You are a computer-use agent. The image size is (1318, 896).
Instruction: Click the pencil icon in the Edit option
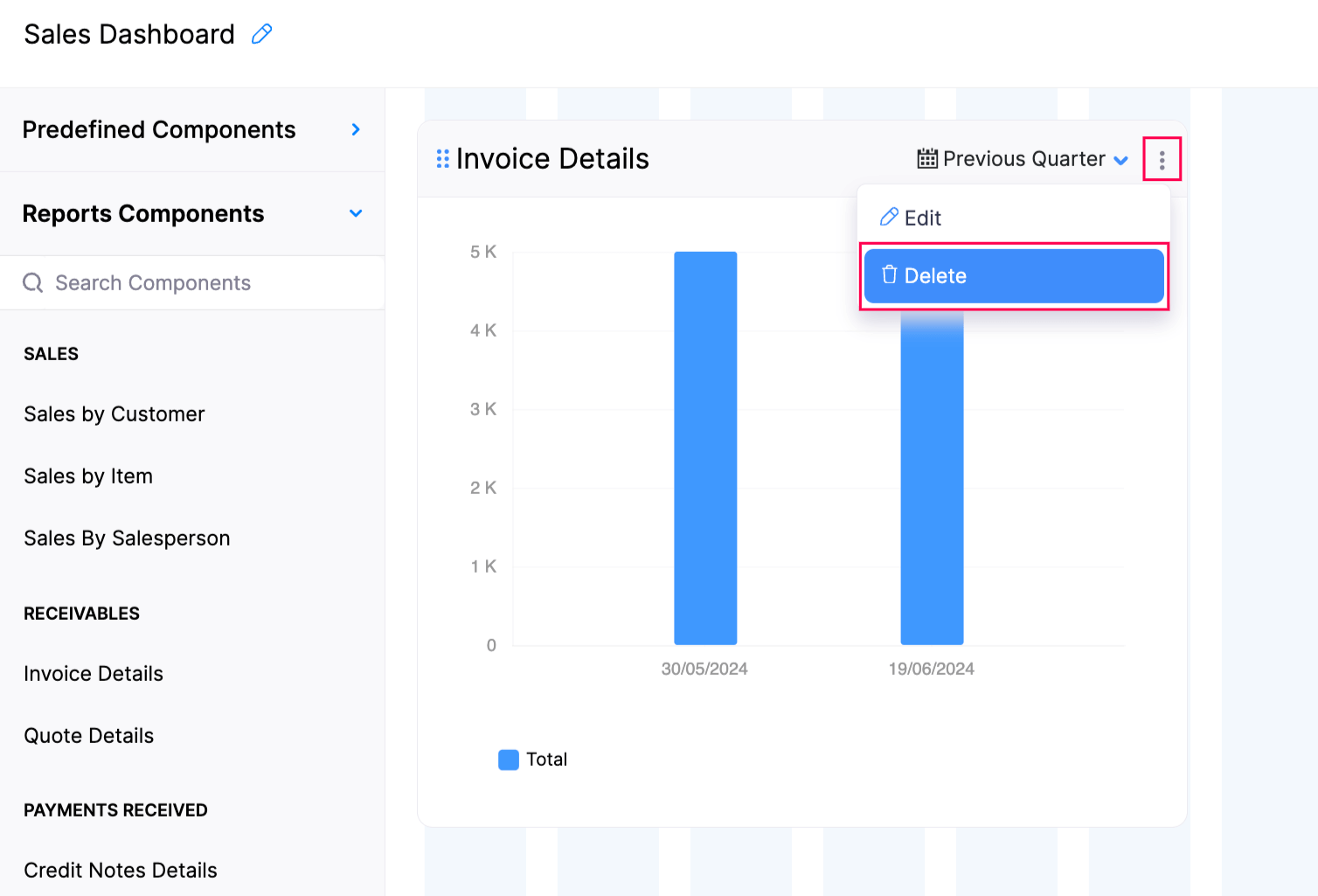click(x=889, y=218)
